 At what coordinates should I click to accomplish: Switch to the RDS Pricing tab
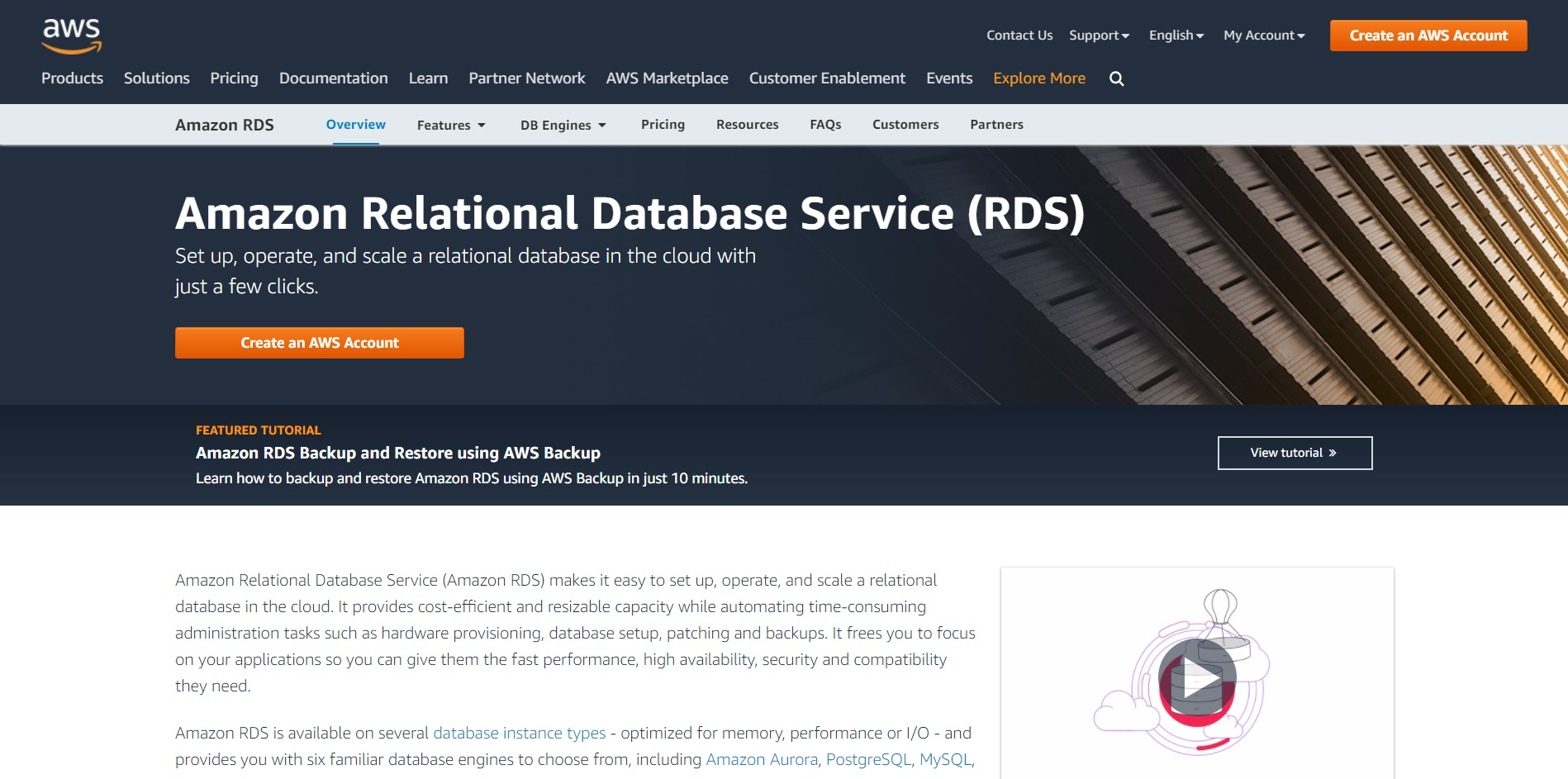coord(663,125)
